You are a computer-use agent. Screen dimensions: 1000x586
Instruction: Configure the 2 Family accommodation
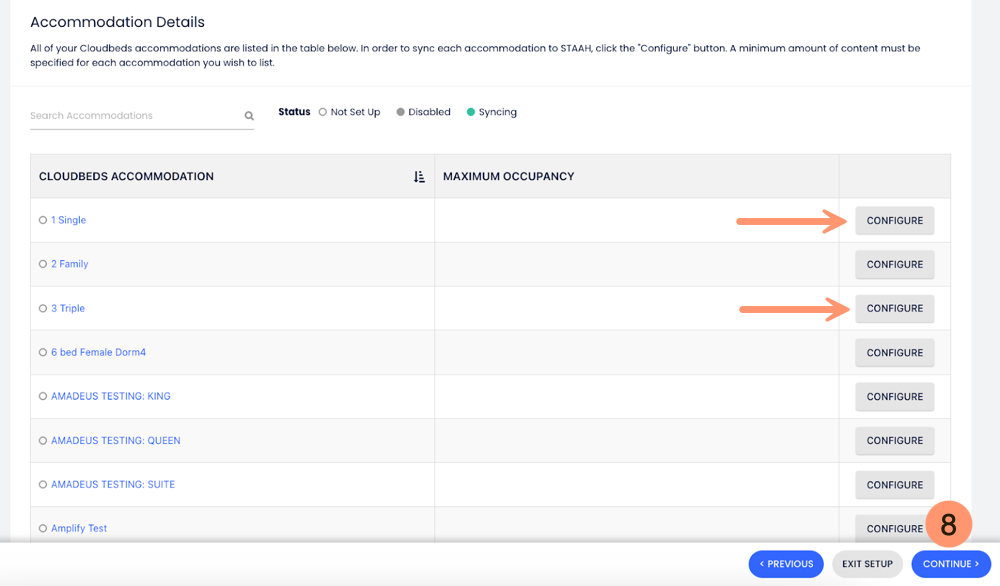tap(894, 264)
